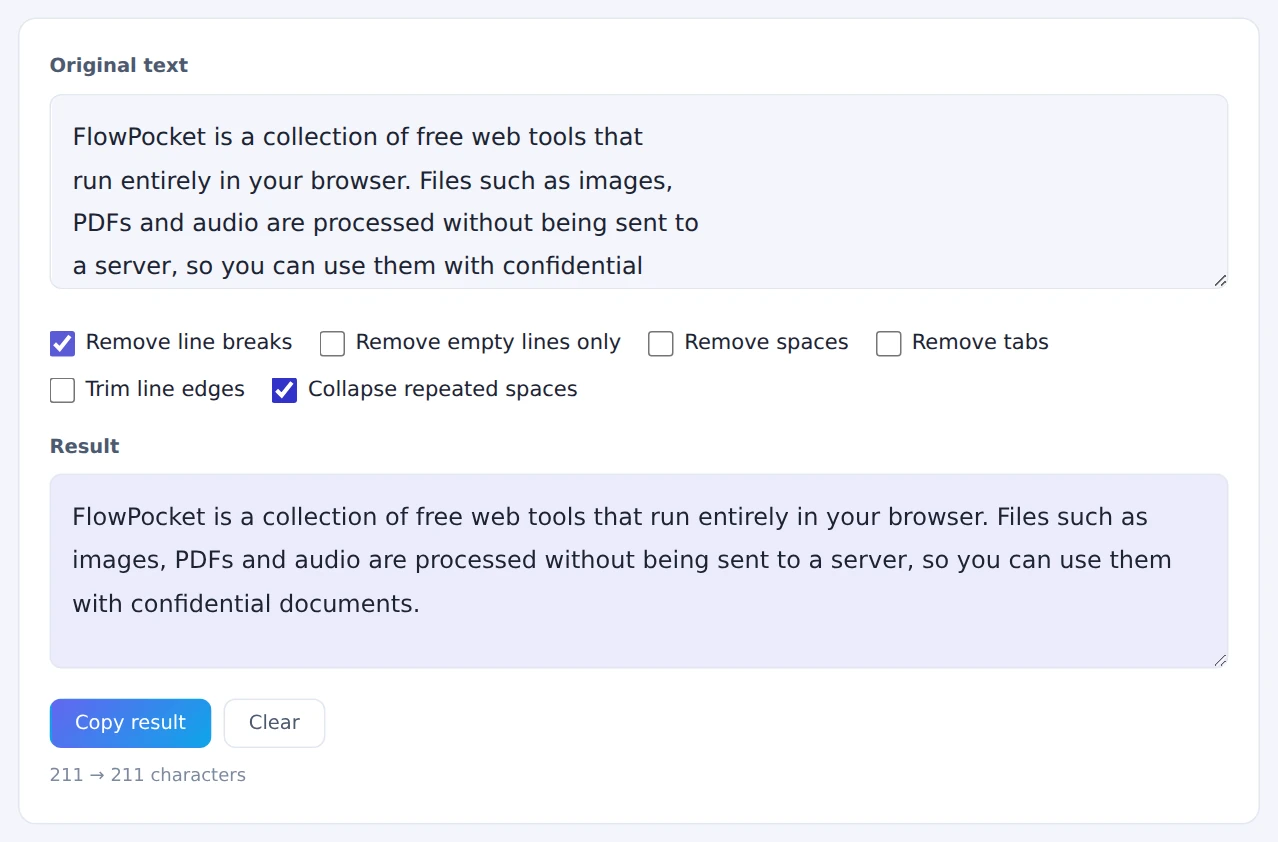Viewport: 1278px width, 842px height.
Task: Click the Result box resize handle
Action: [1220, 660]
